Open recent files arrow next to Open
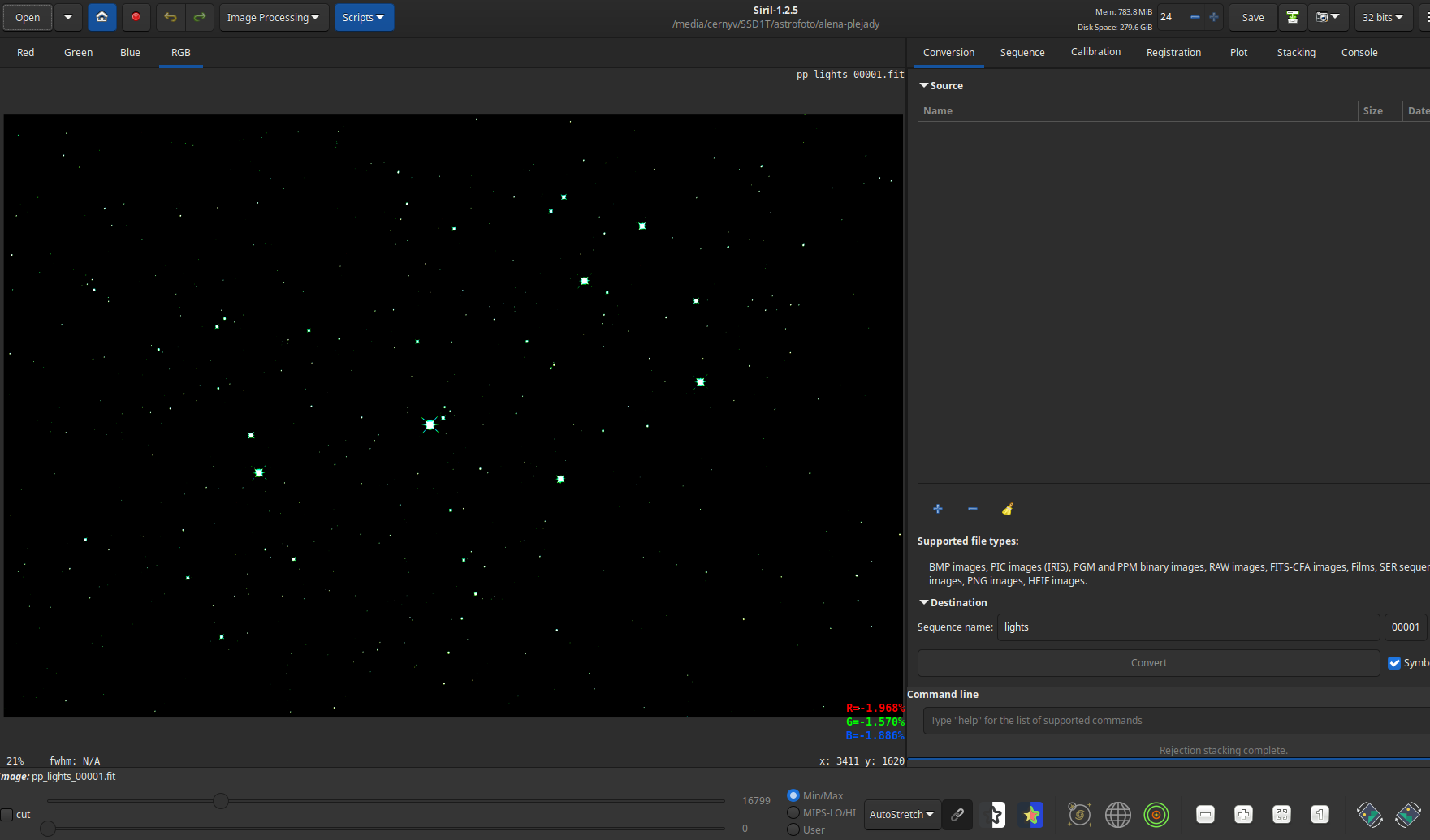Screen dimensions: 1430x840 [68, 17]
